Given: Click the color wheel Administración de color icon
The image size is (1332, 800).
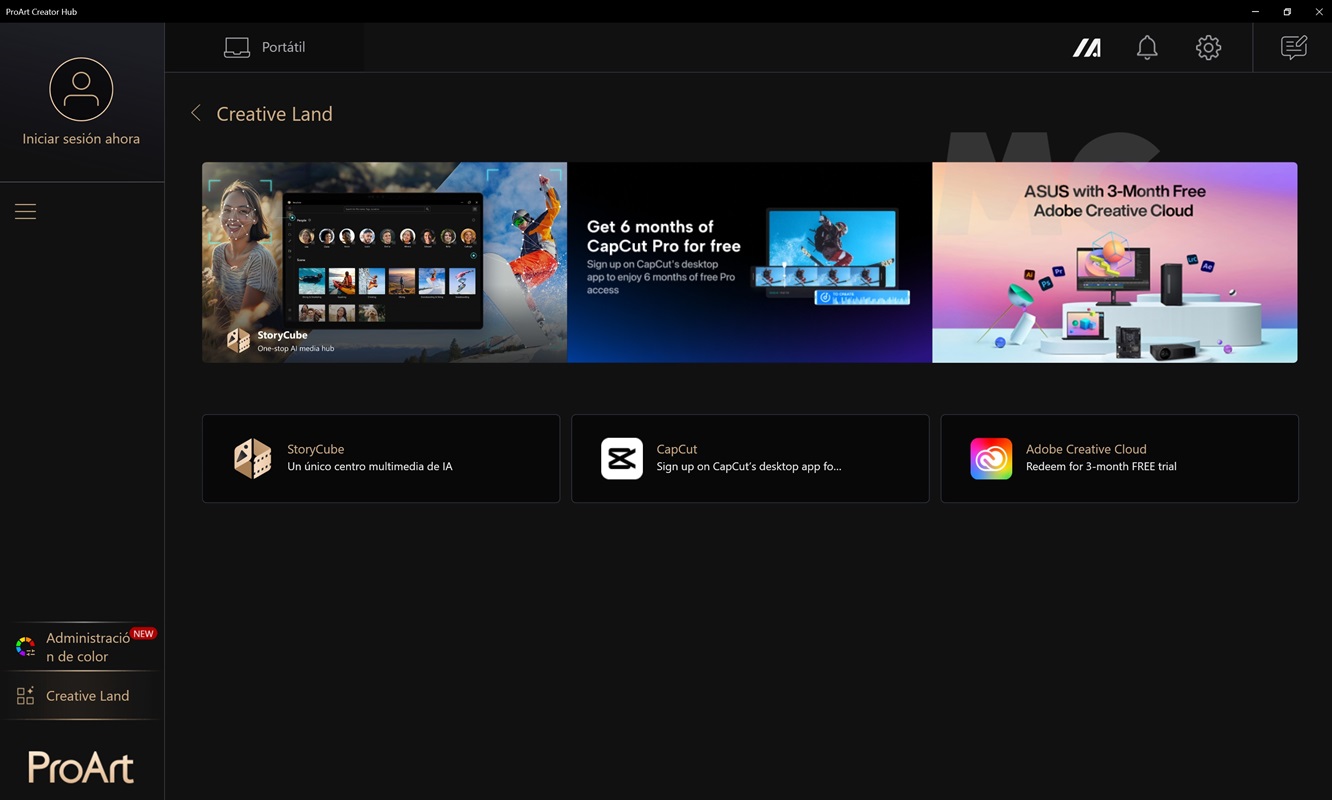Looking at the screenshot, I should pos(25,647).
